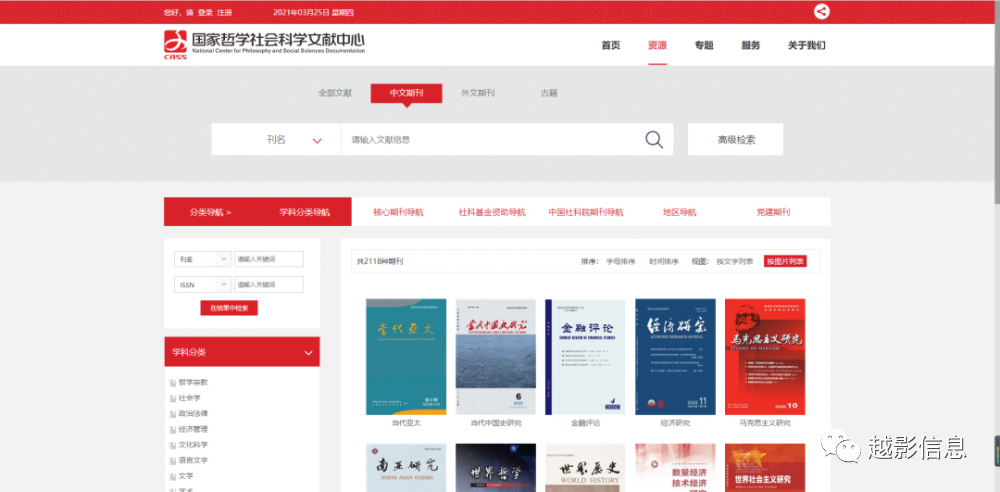Click the 在结果中检索 button
1000x492 pixels.
click(229, 308)
